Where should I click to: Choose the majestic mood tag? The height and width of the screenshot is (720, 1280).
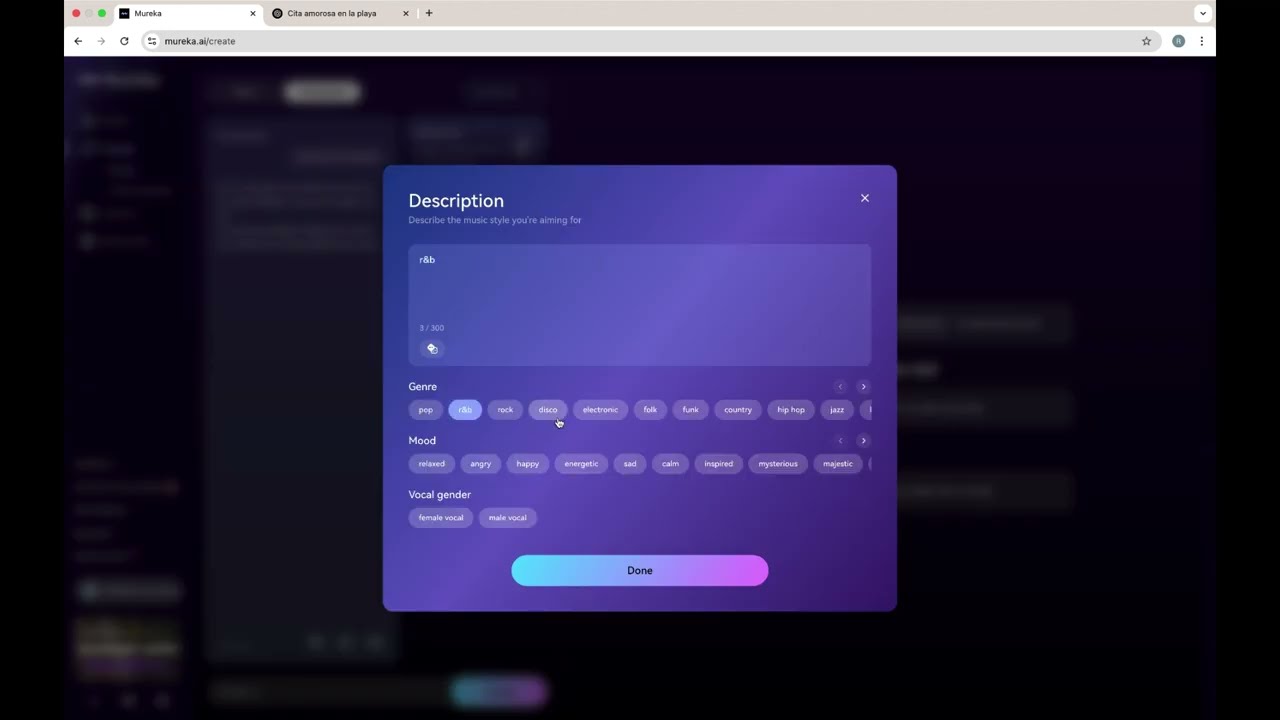[838, 464]
